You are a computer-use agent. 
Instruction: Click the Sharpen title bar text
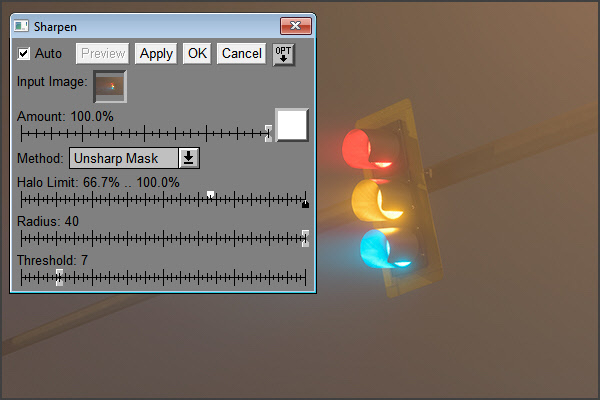tap(55, 27)
